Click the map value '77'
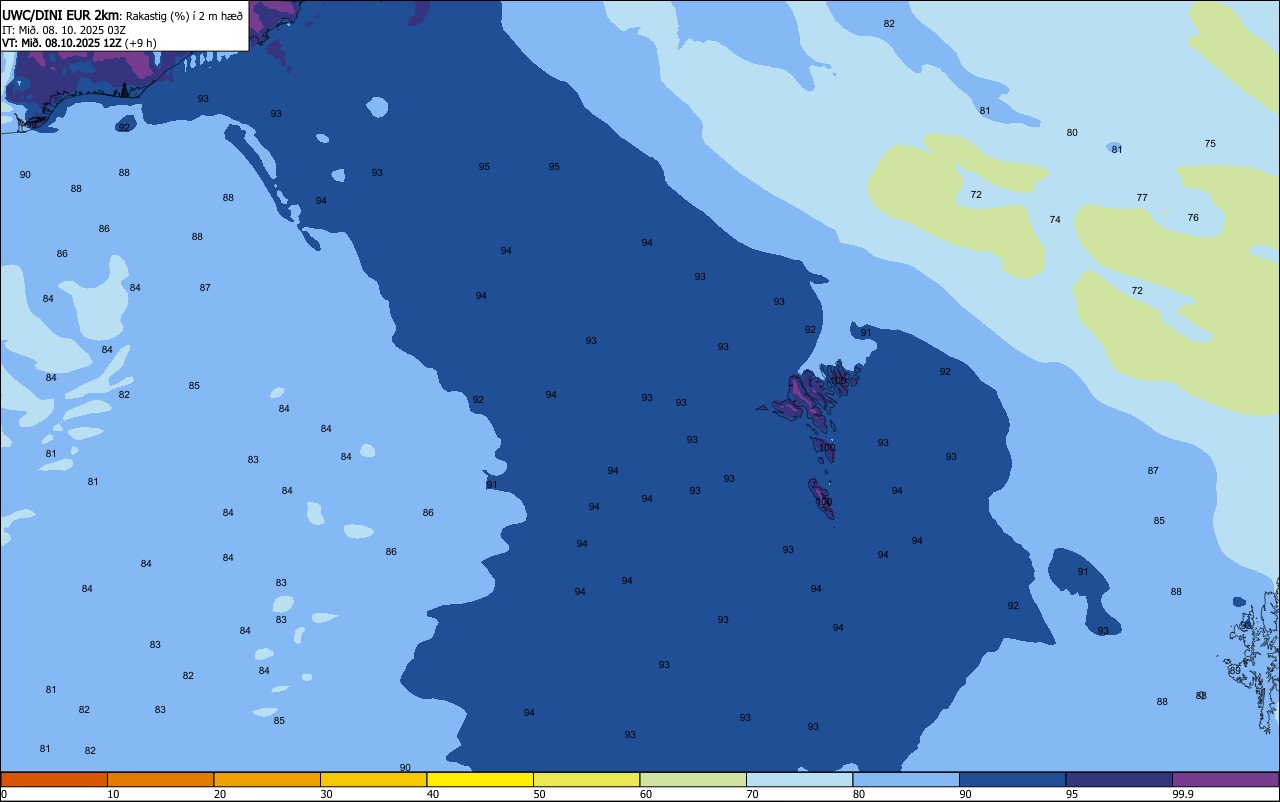The height and width of the screenshot is (802, 1280). [x=1142, y=198]
